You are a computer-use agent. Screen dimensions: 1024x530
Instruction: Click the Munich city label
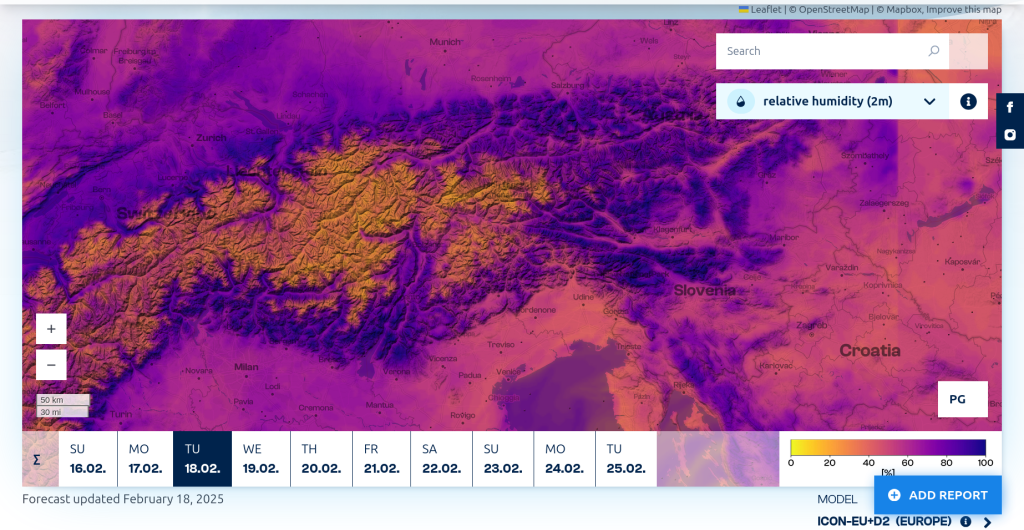pos(445,42)
